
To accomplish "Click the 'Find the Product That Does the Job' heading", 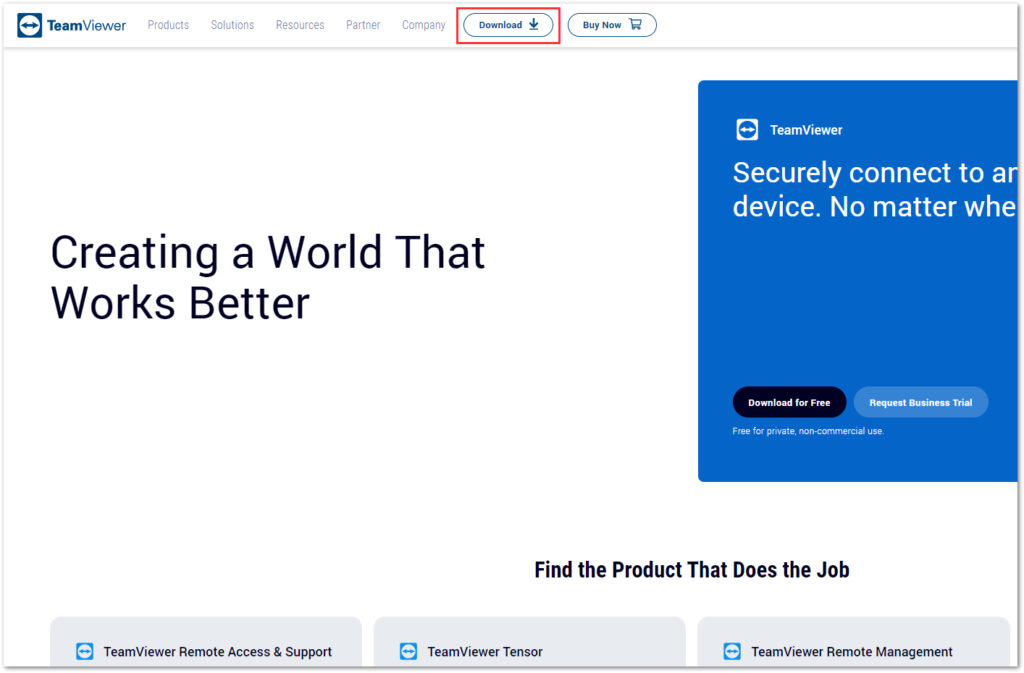I will coord(692,570).
